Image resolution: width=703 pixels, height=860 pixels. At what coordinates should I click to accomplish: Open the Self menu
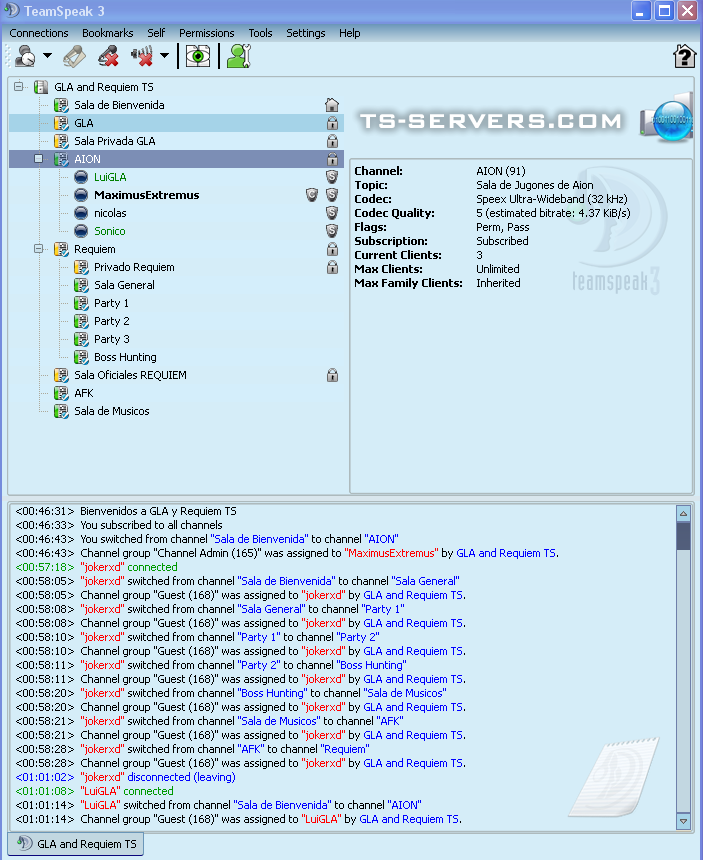click(156, 33)
